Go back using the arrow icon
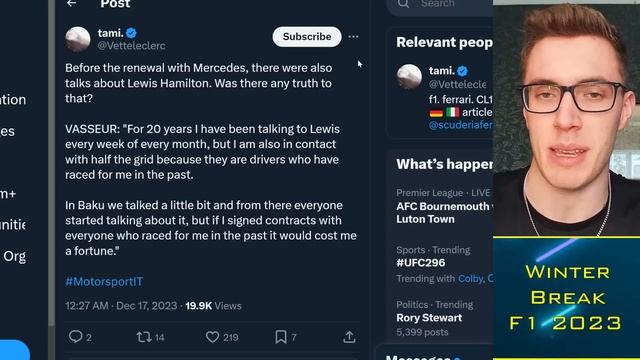Screen dimensions: 640x360 coord(72,3)
